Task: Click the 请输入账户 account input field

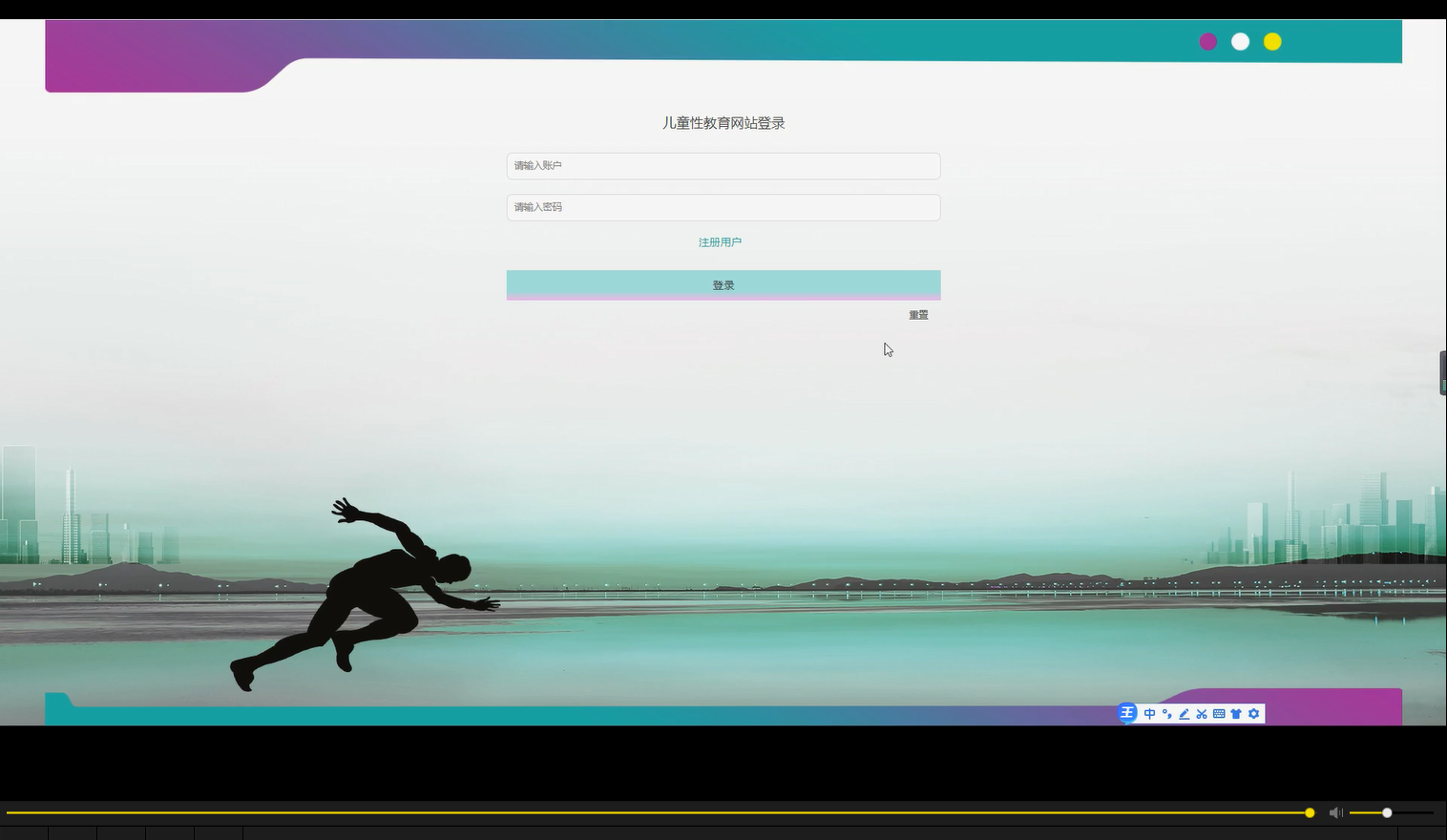Action: (723, 166)
